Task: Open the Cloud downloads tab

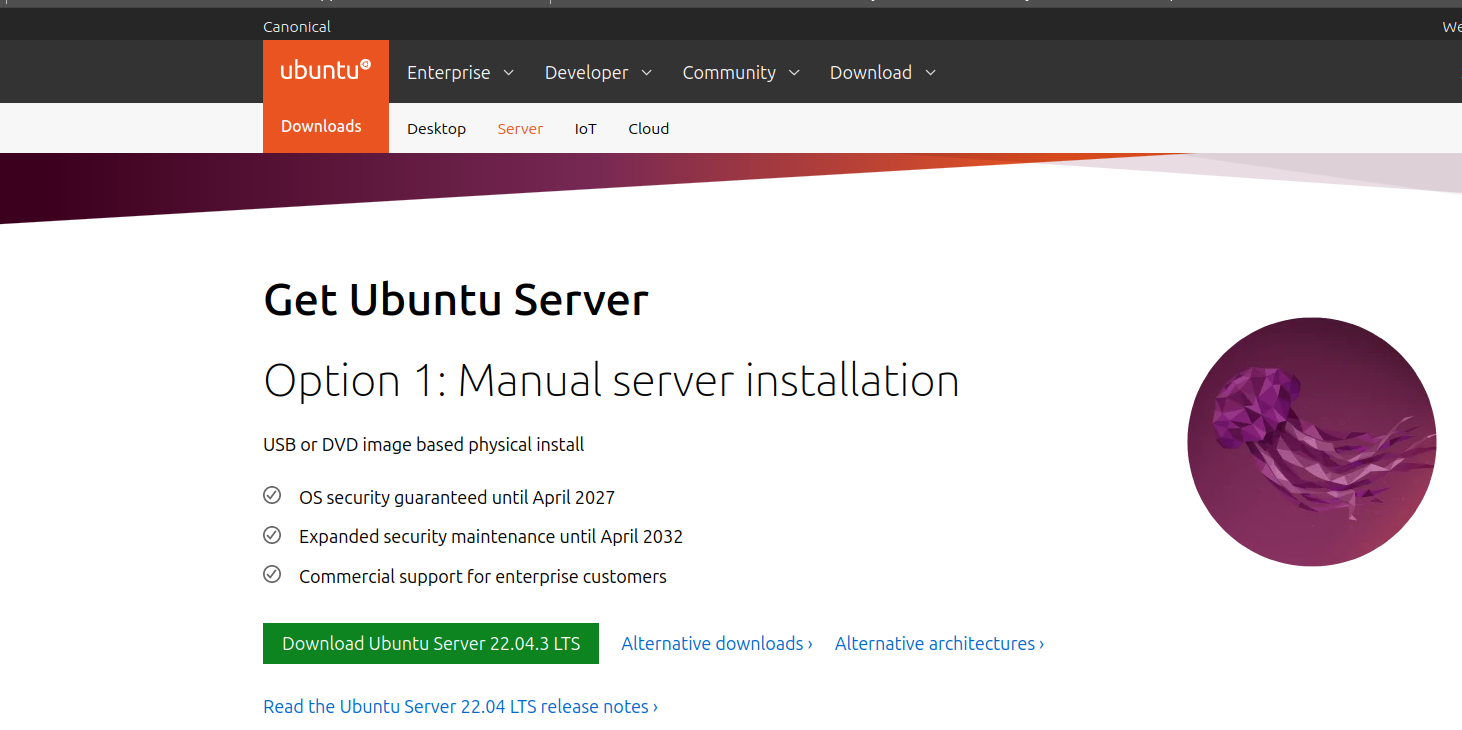Action: pos(648,129)
